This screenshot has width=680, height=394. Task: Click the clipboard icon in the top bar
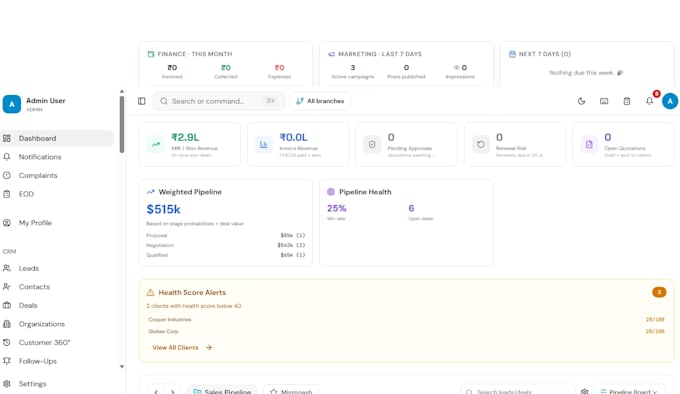(627, 101)
